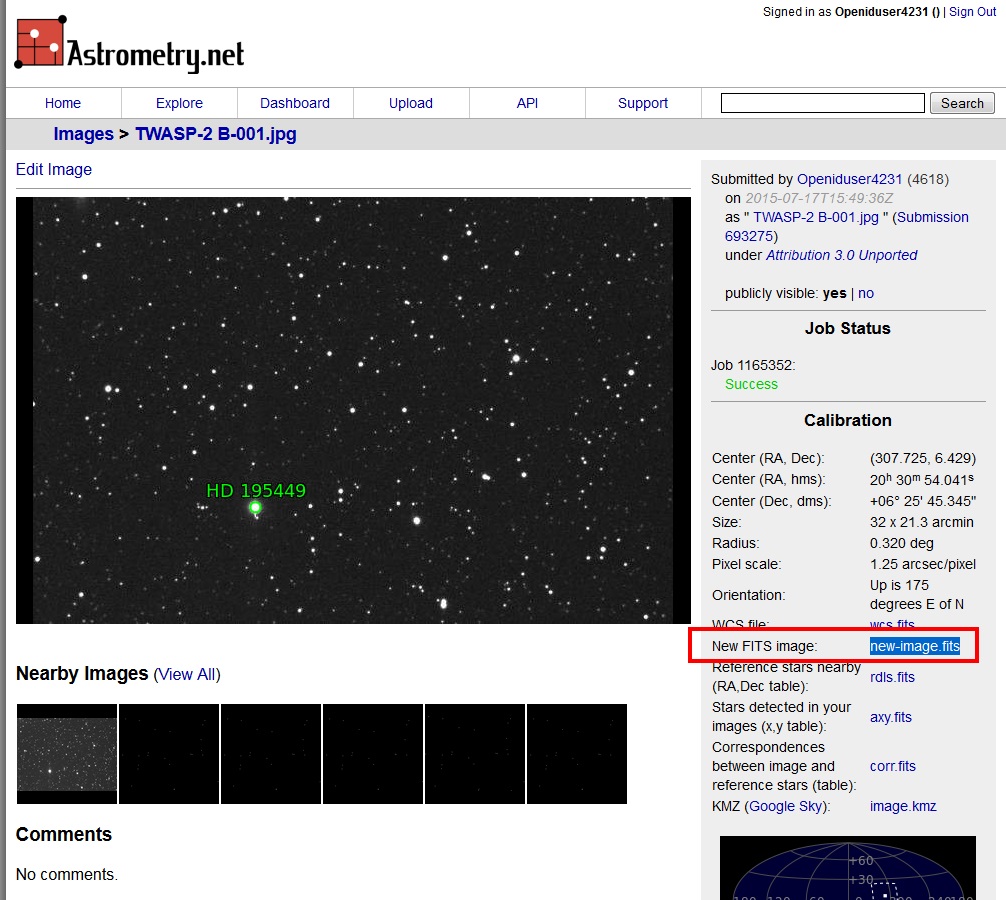Navigate to the Dashboard menu item
The height and width of the screenshot is (900, 1006).
pos(294,102)
